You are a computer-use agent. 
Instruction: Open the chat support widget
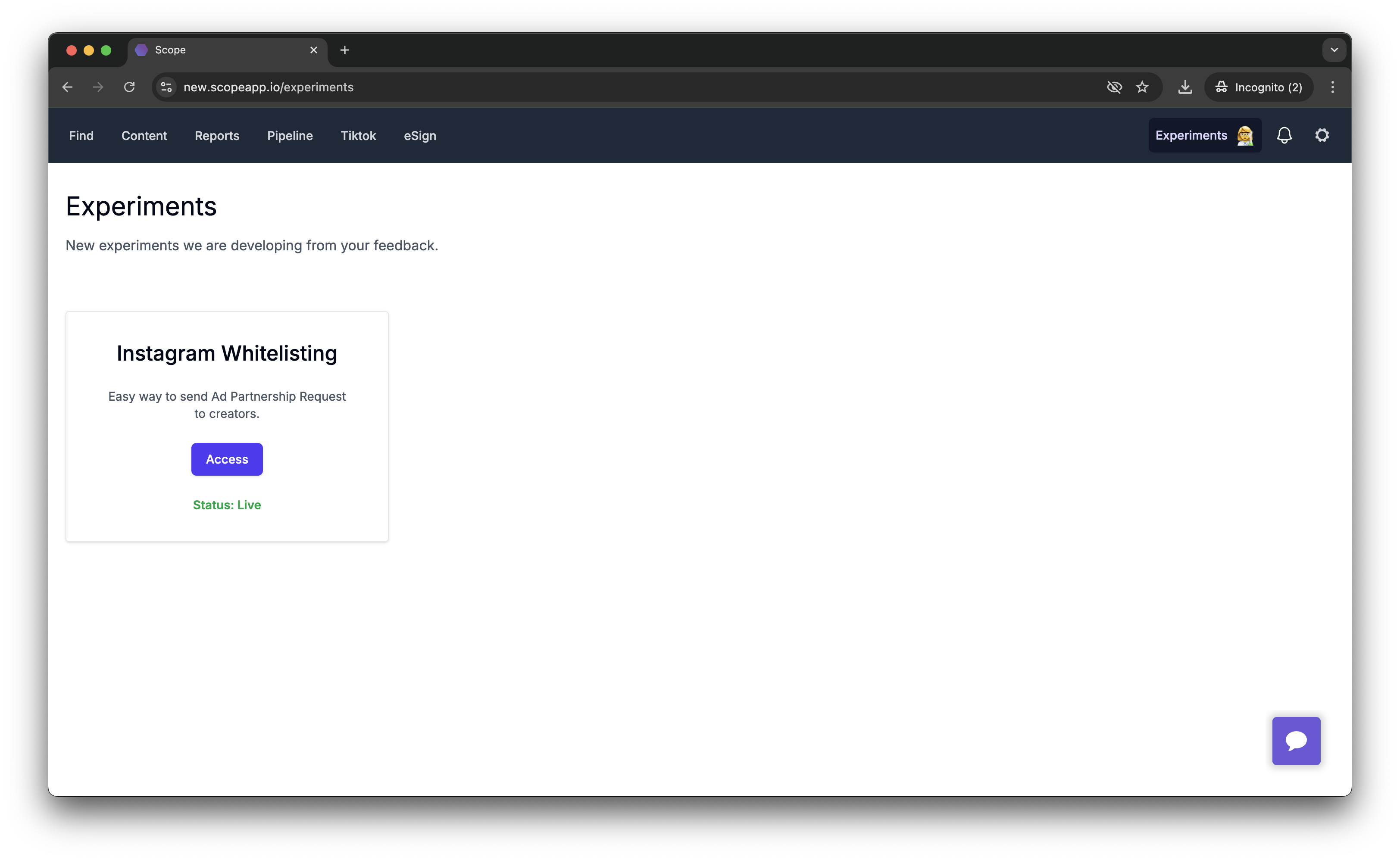click(1296, 741)
